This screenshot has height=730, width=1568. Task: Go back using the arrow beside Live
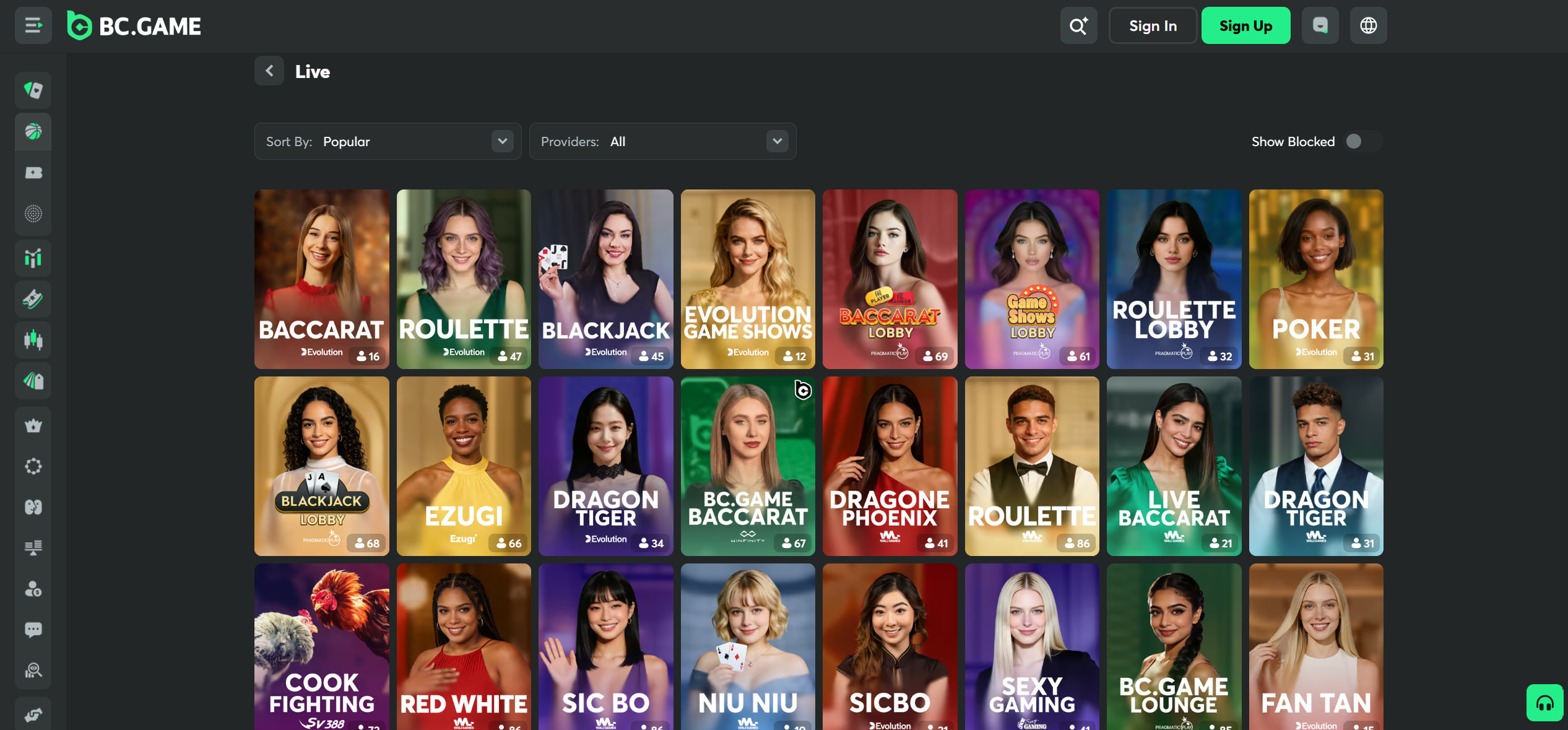tap(269, 71)
